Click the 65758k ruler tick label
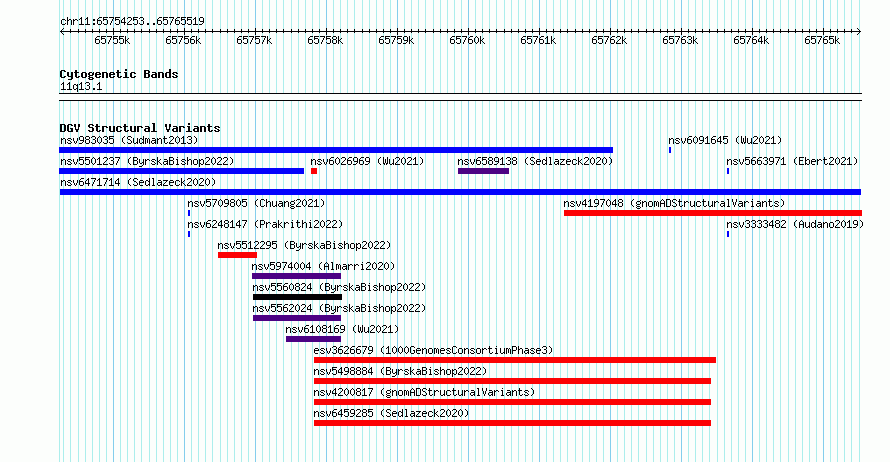This screenshot has width=890, height=462. click(x=325, y=40)
